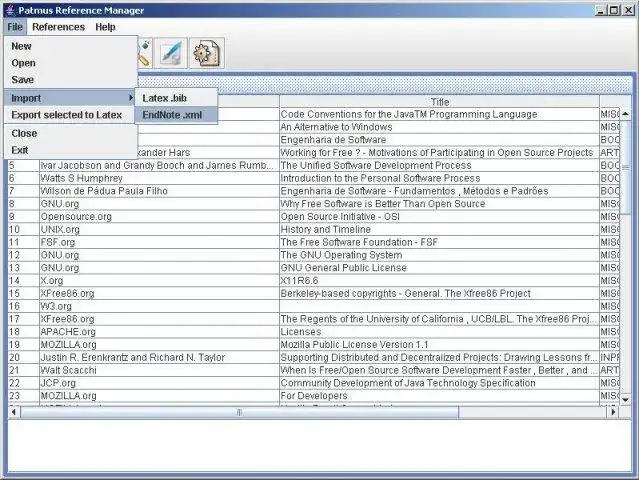Select 'For Developers' title cell
639x480 pixels.
click(x=439, y=396)
